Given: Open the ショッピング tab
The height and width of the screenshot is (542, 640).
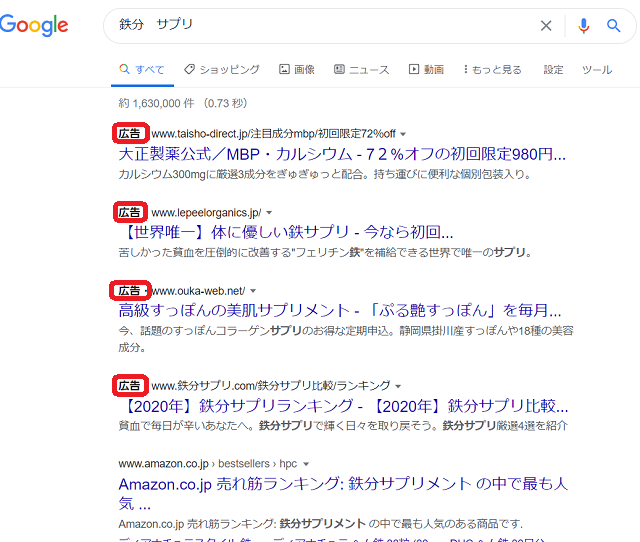Looking at the screenshot, I should [x=221, y=70].
